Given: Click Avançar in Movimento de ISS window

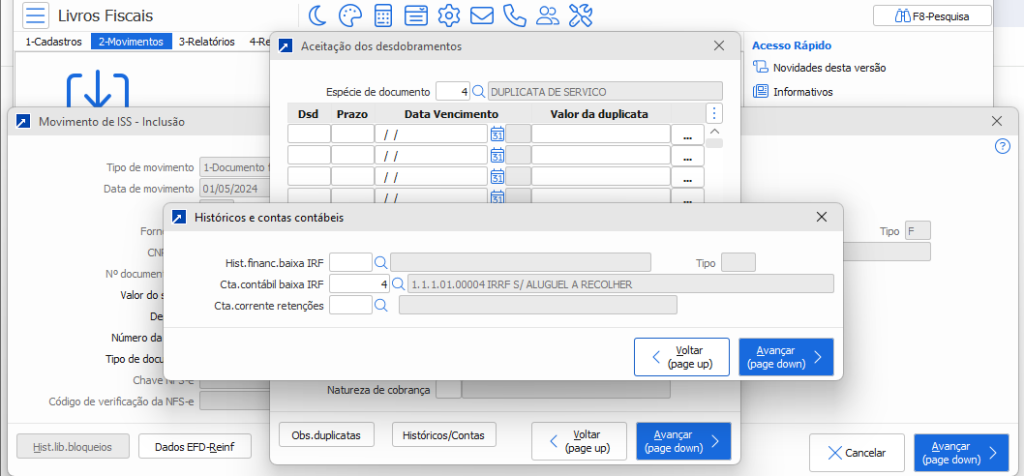Looking at the screenshot, I should point(961,452).
